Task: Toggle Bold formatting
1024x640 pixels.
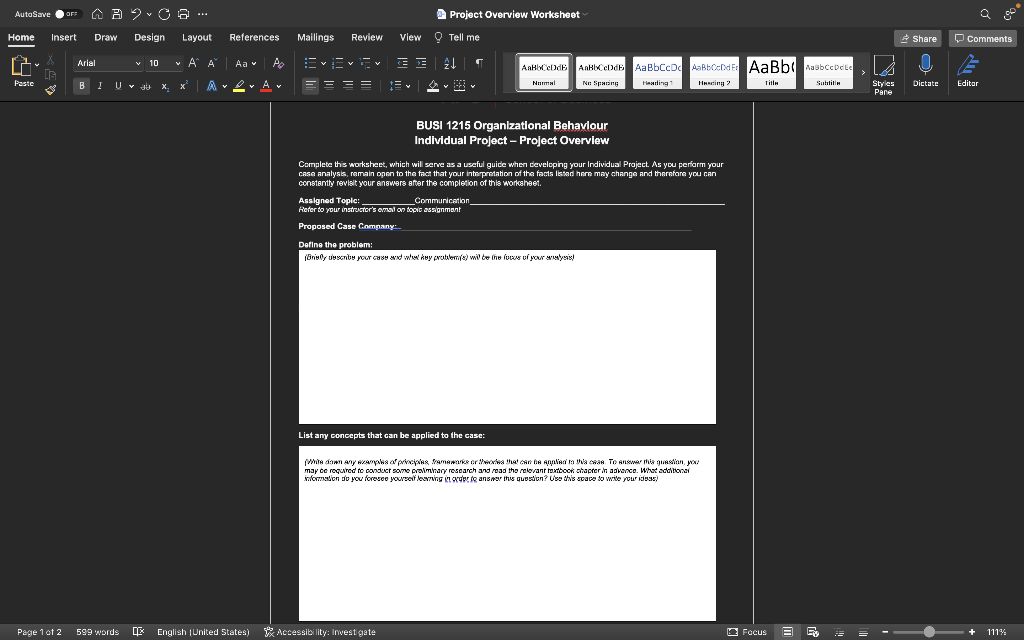Action: [x=82, y=86]
